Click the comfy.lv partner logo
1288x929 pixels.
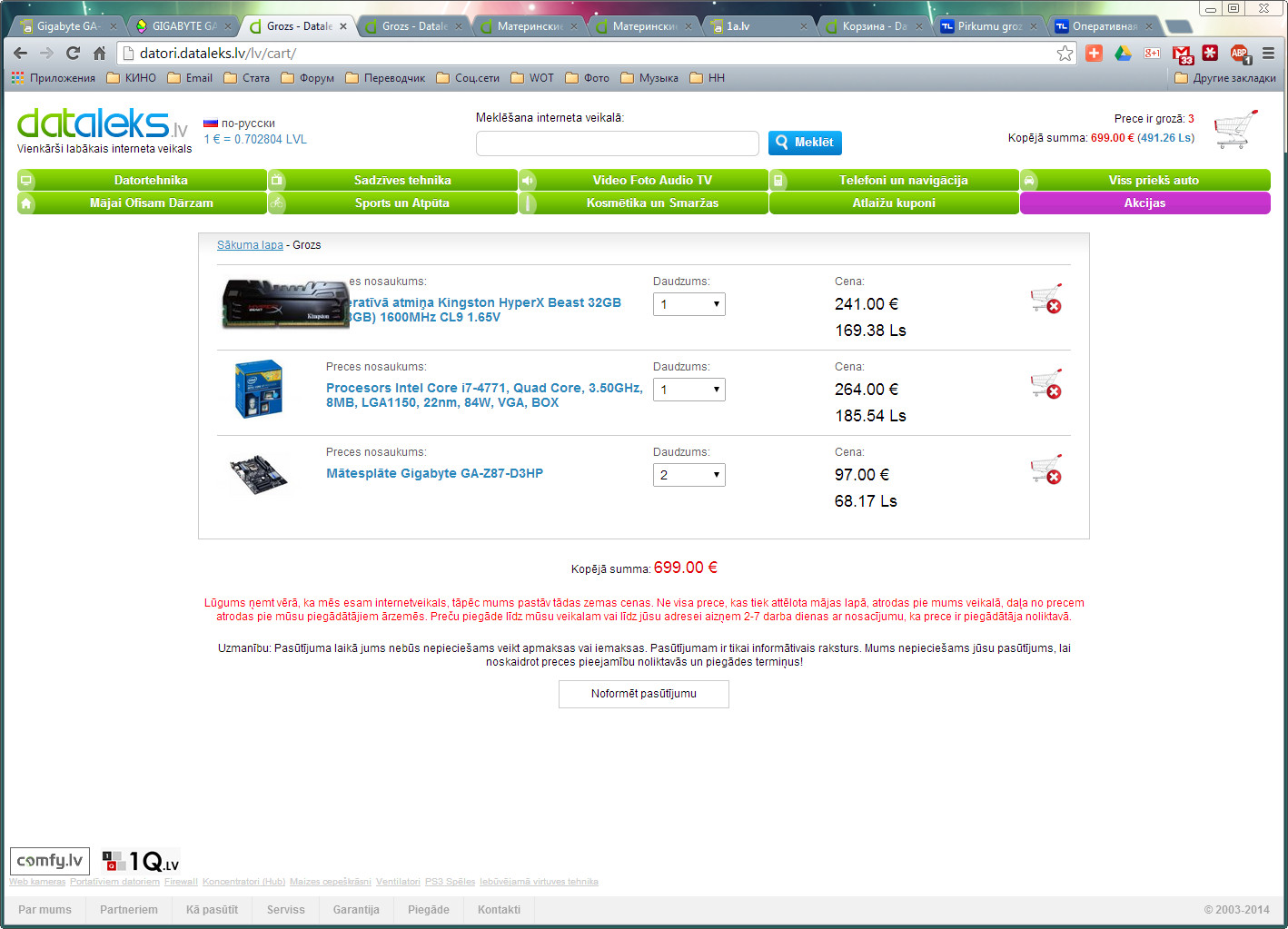pos(50,861)
